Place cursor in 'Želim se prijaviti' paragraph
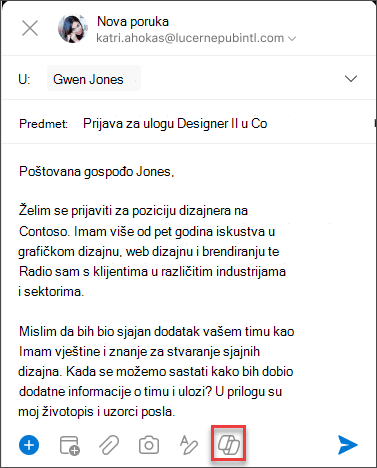This screenshot has width=377, height=468. click(152, 251)
